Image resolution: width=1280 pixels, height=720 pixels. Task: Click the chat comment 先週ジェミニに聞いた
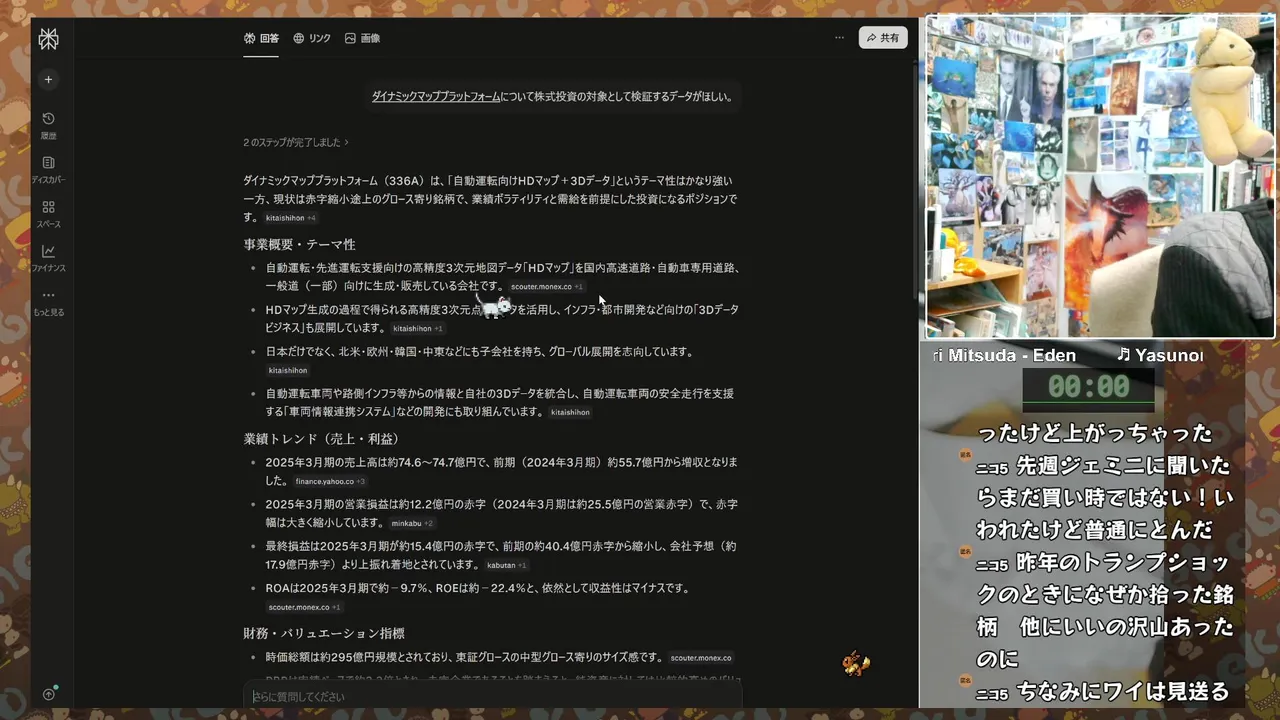point(1105,498)
